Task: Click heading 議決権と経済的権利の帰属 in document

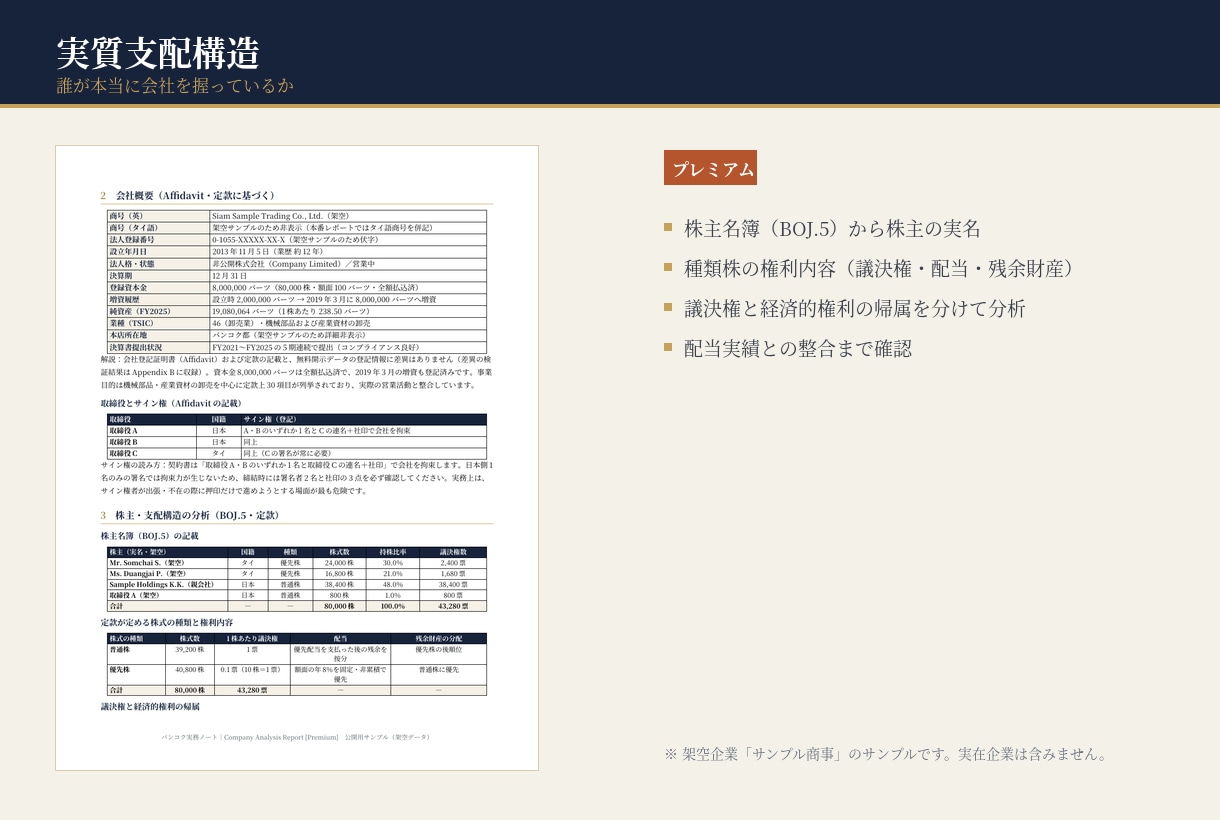Action: click(150, 706)
